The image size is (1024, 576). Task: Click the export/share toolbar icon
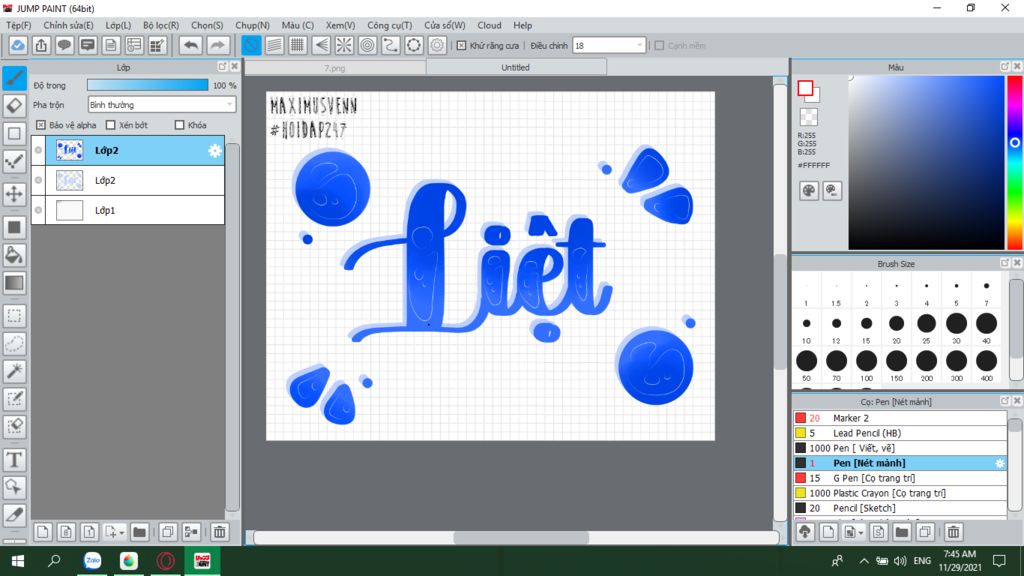(41, 46)
